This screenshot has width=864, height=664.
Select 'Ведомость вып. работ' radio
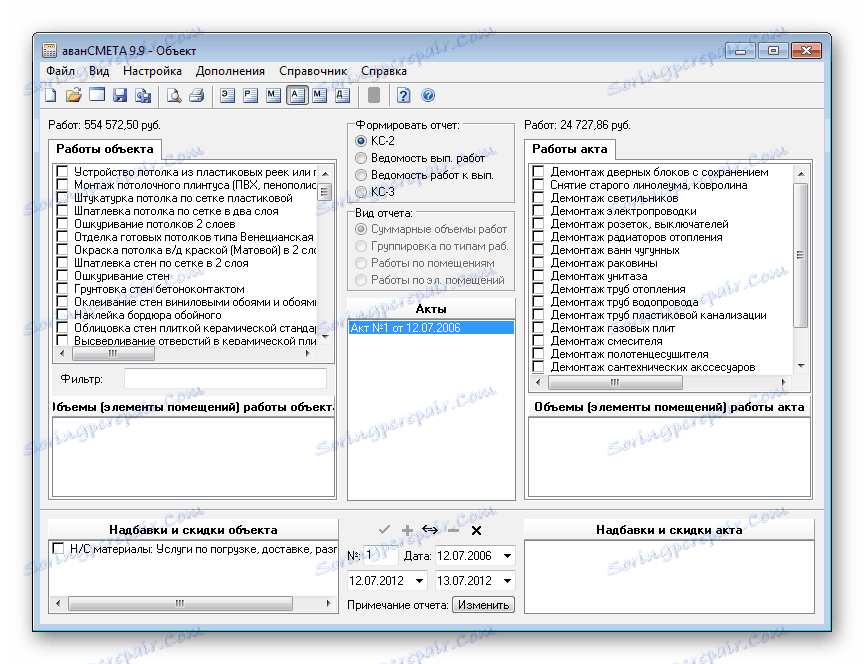tap(361, 158)
